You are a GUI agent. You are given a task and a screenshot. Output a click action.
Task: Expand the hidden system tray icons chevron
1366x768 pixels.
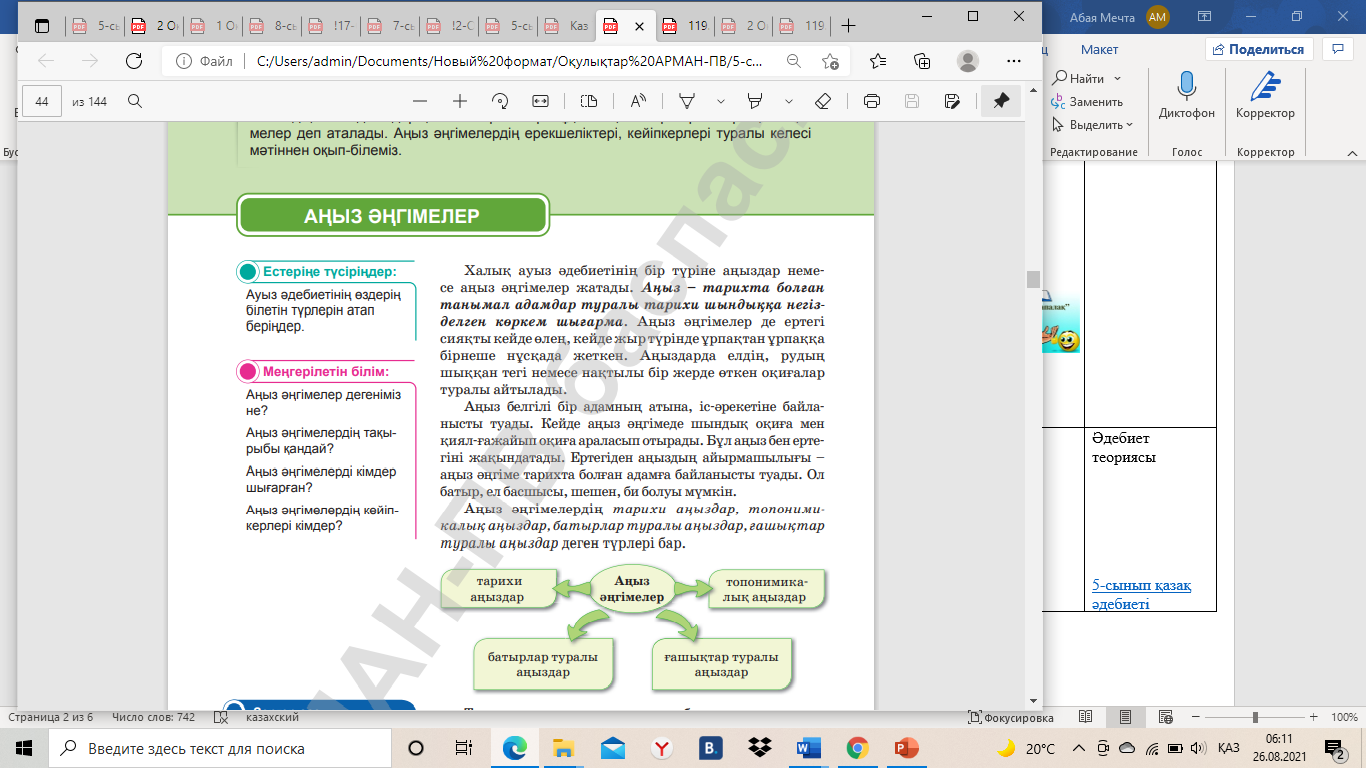tap(1078, 748)
